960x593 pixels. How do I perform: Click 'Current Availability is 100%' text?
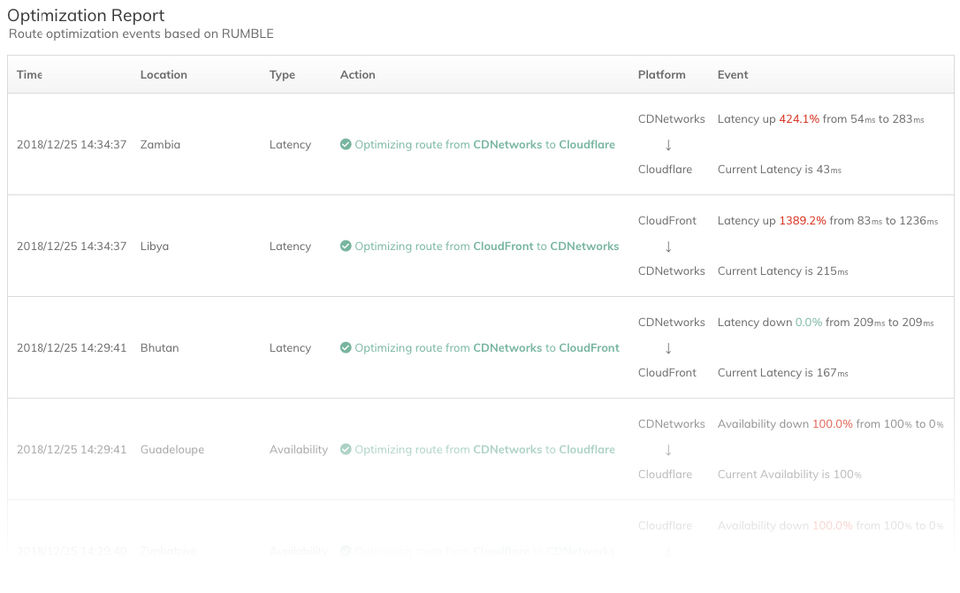790,474
